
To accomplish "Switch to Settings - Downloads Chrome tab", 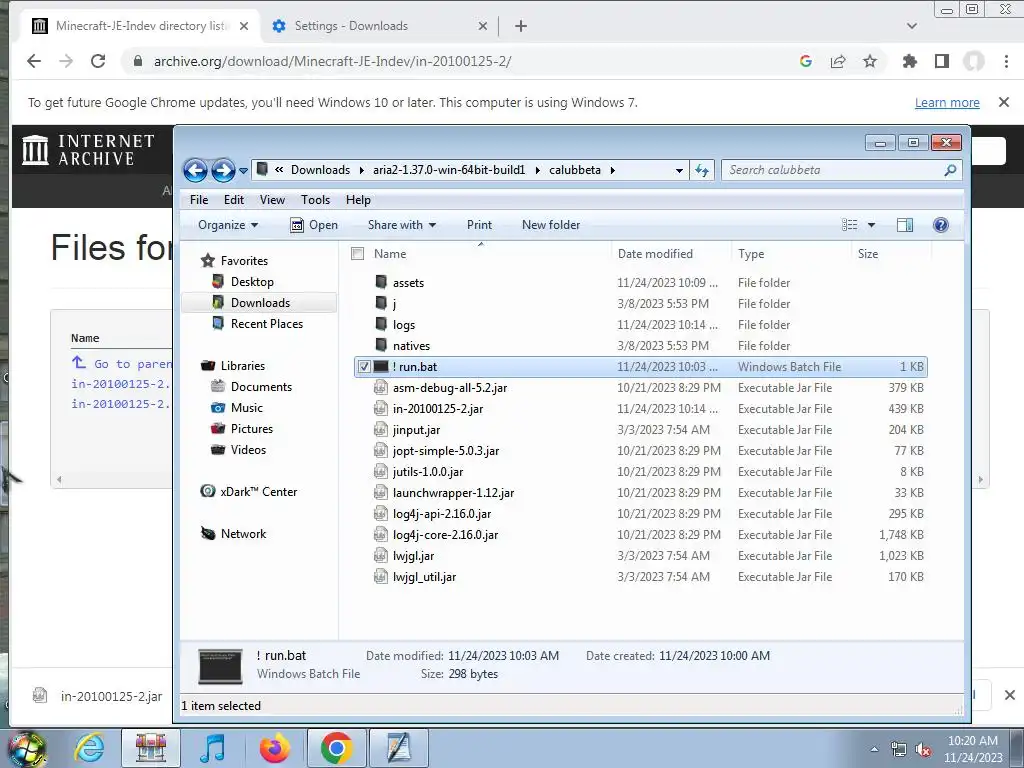I will [x=351, y=26].
